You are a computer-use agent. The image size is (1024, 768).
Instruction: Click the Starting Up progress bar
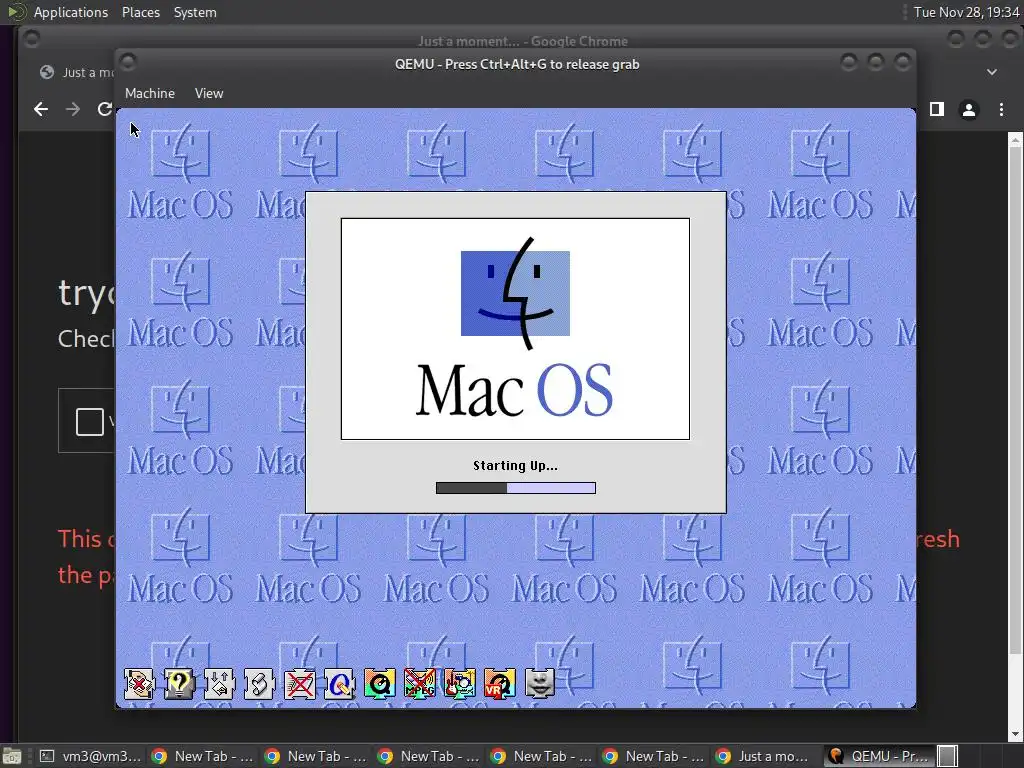click(x=516, y=488)
